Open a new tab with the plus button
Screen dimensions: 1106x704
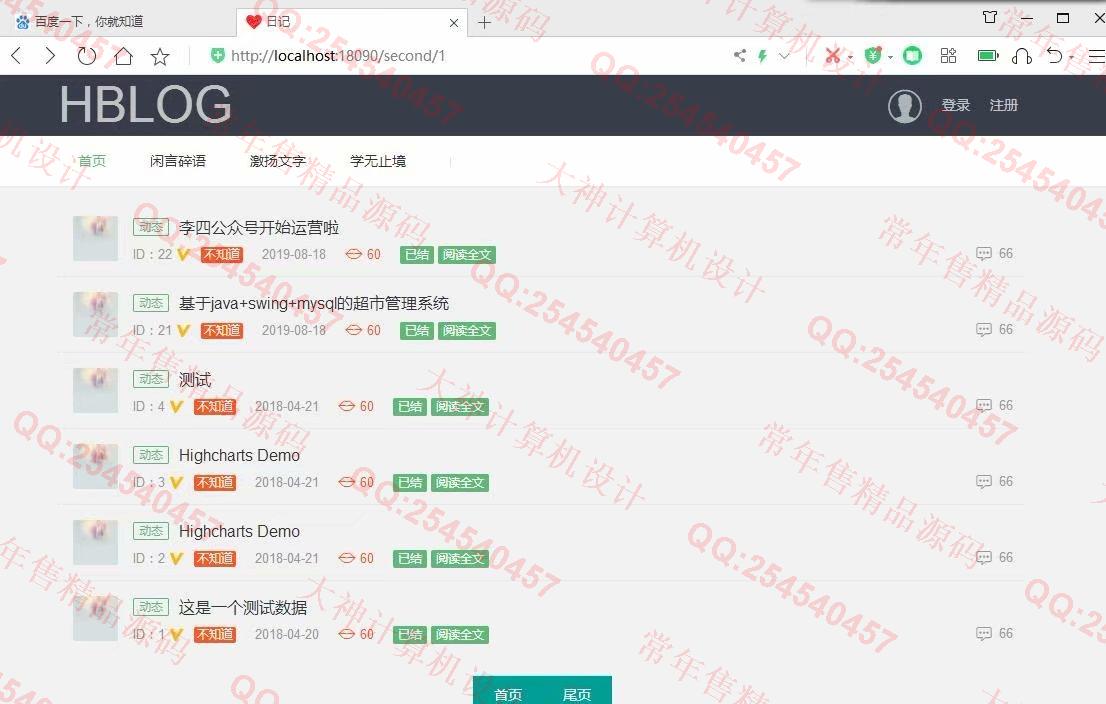(485, 23)
